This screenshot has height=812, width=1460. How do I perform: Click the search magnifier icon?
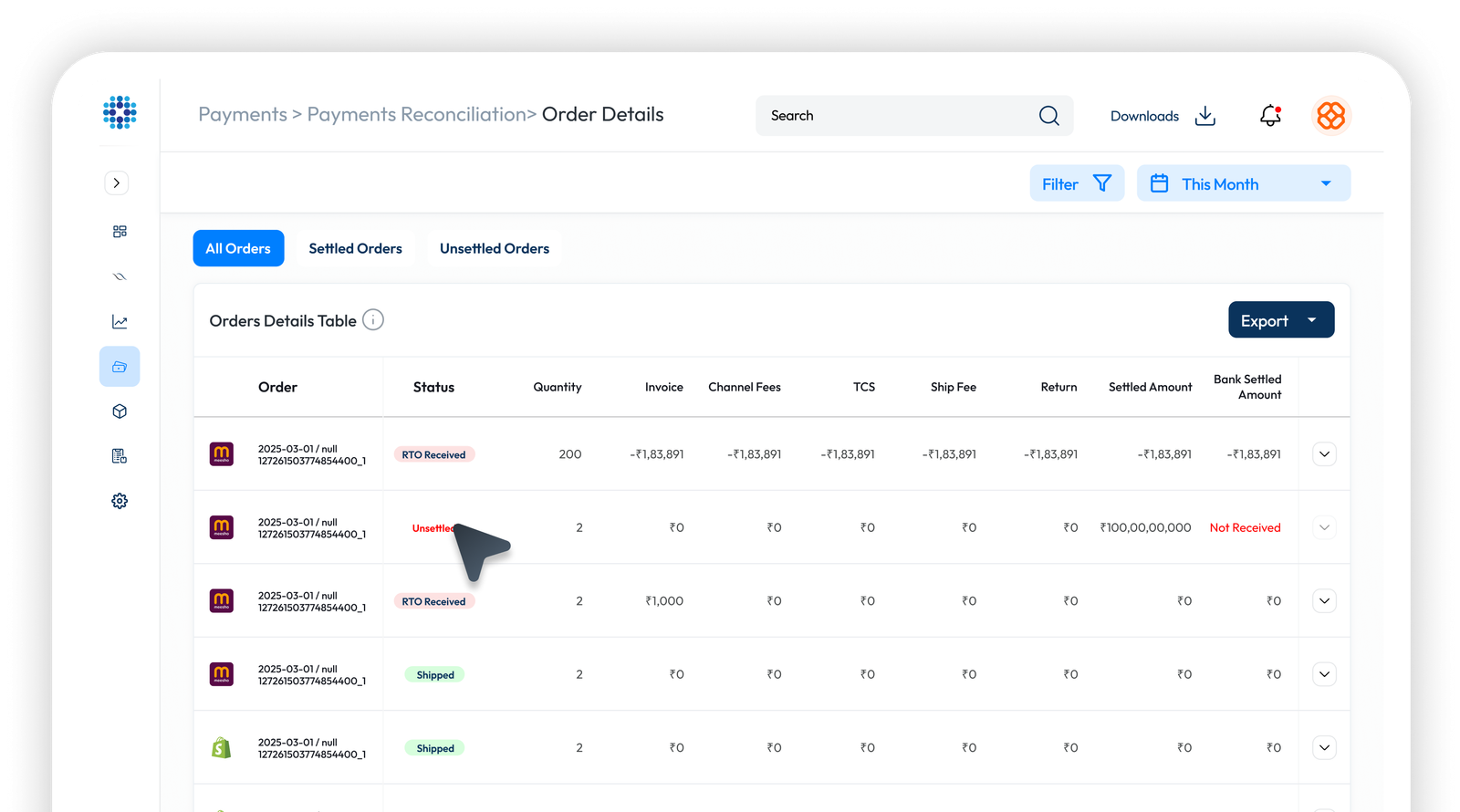pyautogui.click(x=1048, y=116)
